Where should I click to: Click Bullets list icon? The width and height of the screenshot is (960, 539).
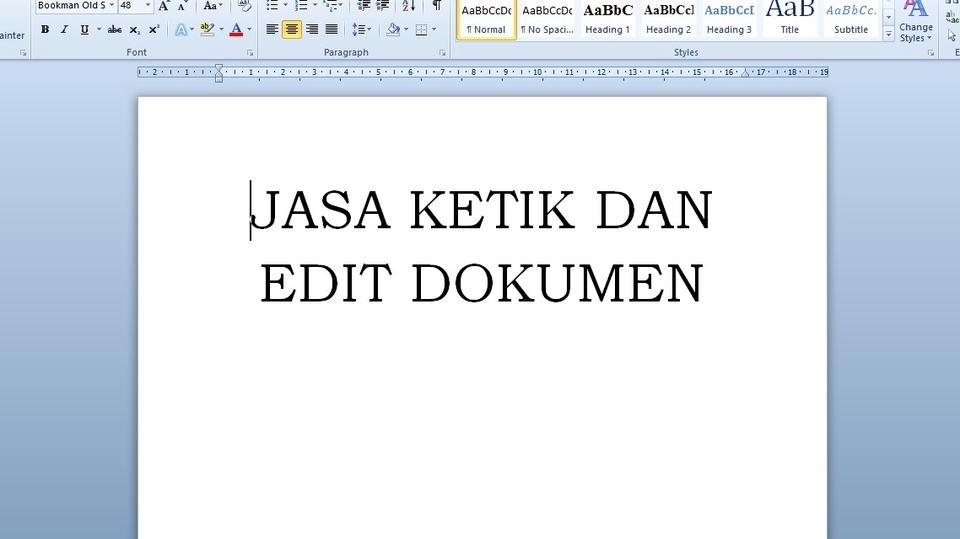[x=272, y=6]
